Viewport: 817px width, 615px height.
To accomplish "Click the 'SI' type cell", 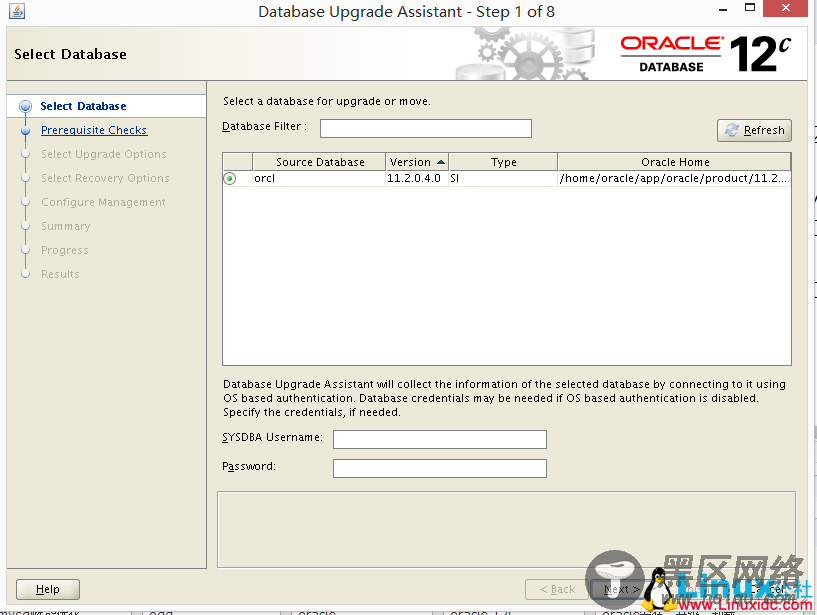I will coord(503,178).
